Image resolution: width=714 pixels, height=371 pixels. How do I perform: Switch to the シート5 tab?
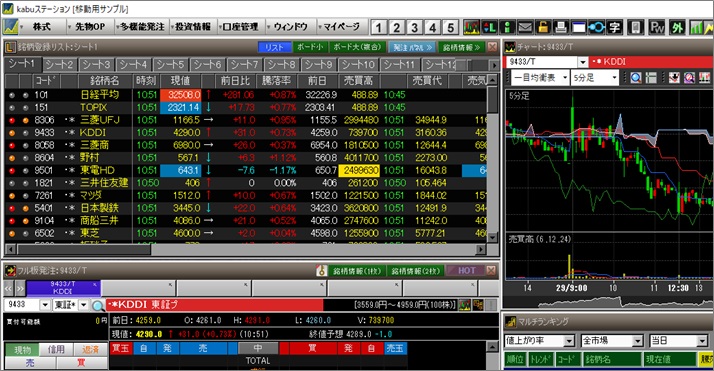pos(171,65)
